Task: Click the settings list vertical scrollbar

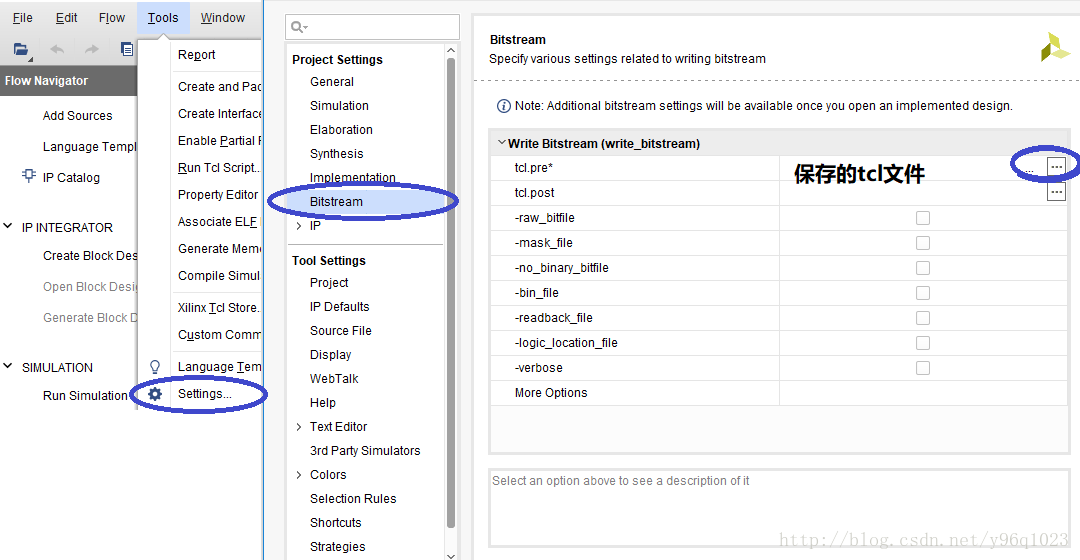Action: 451,293
